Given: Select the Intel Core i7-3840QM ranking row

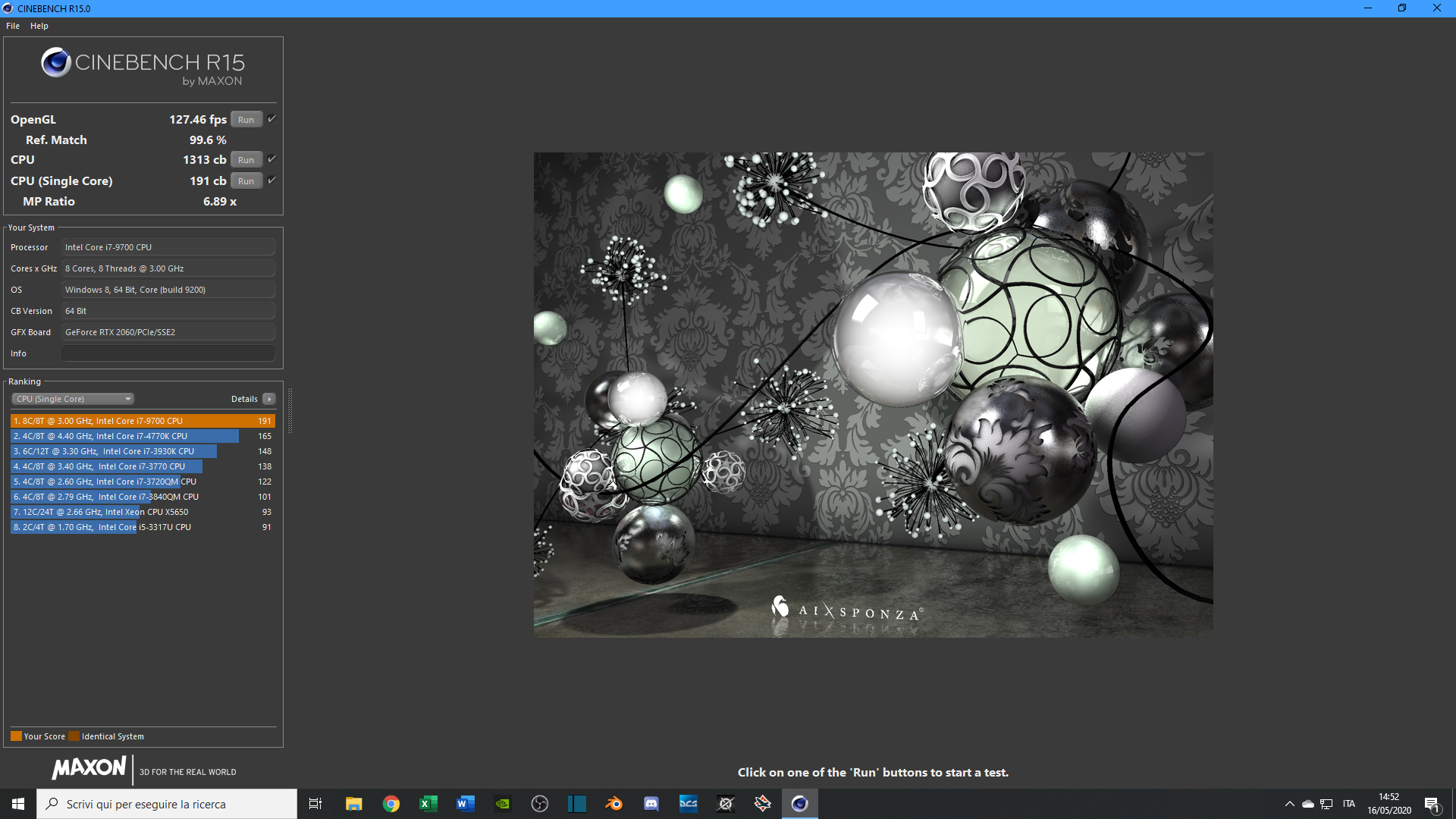Looking at the screenshot, I should coord(143,497).
